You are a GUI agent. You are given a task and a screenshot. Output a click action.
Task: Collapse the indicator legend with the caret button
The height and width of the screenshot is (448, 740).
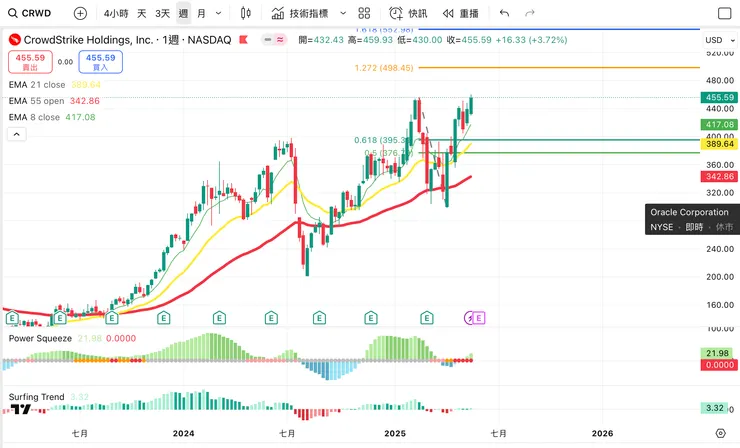pos(17,135)
